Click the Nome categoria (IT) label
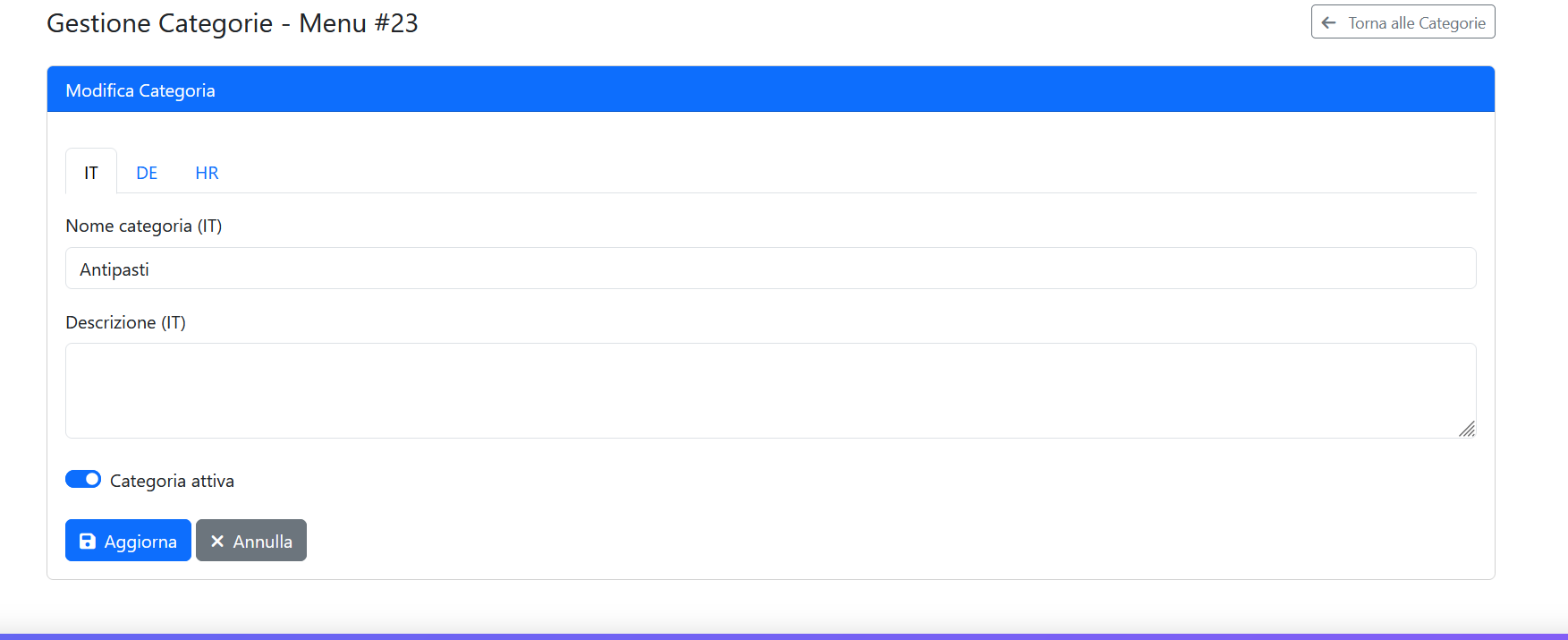The image size is (1568, 640). coord(143,226)
